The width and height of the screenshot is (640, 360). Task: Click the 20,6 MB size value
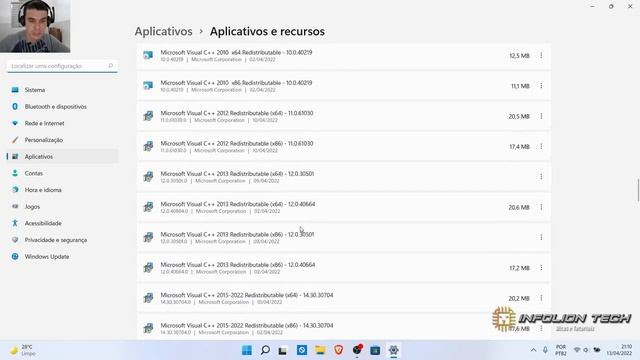pos(519,208)
